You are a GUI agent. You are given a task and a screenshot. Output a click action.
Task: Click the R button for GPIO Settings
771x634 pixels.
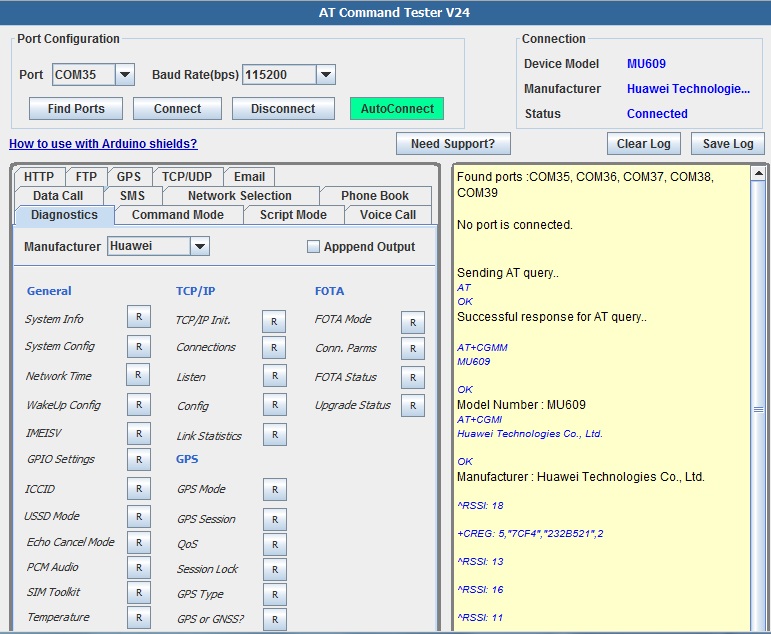(x=139, y=459)
